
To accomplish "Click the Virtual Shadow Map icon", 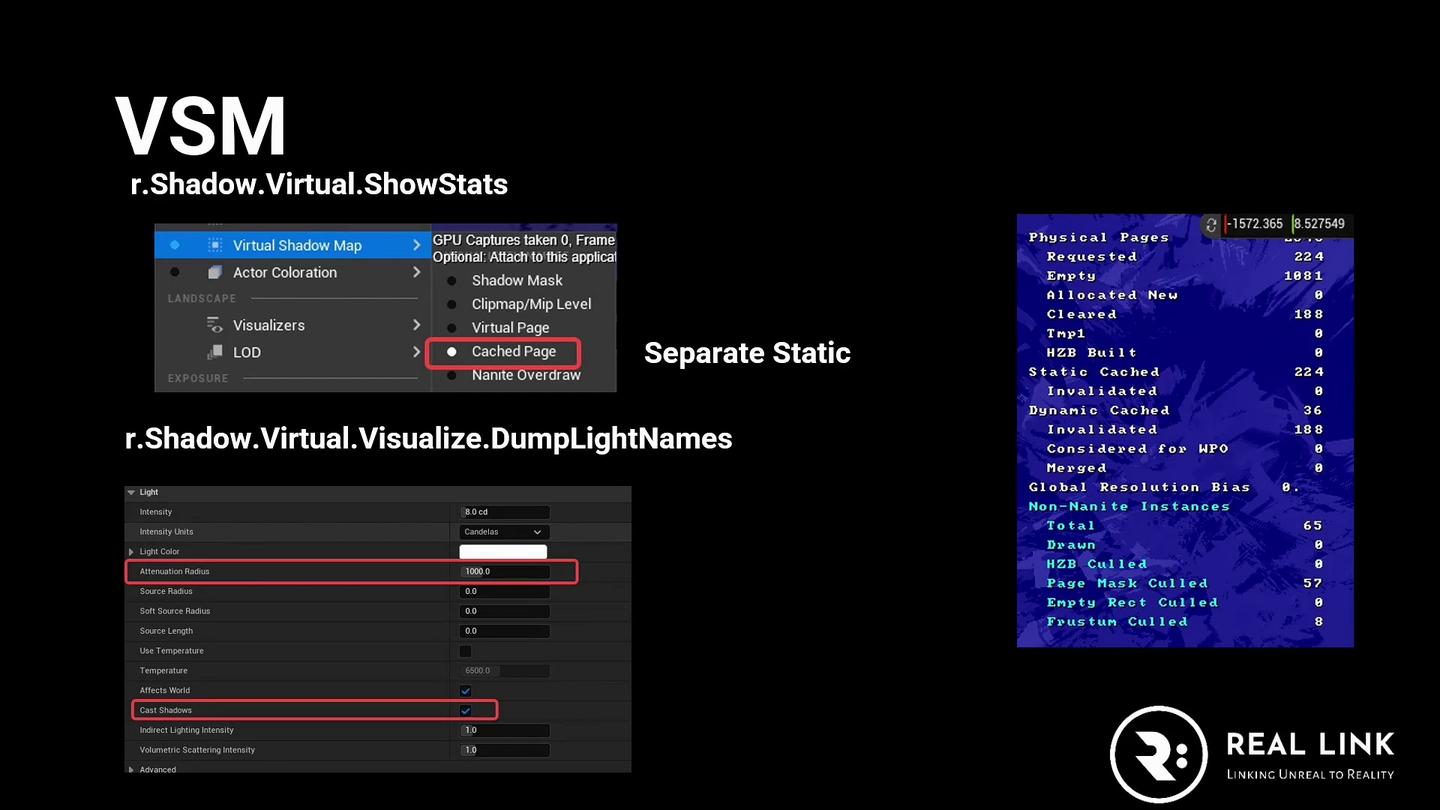I will click(x=214, y=245).
